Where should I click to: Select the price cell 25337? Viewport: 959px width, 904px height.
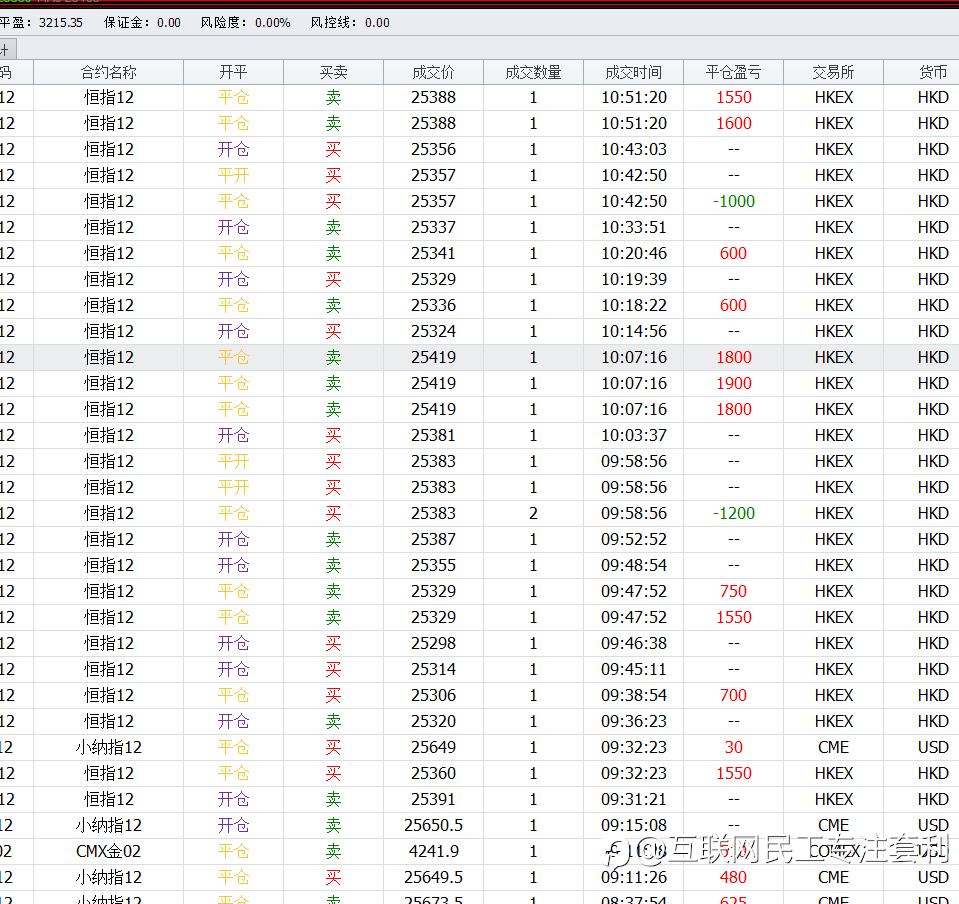point(434,228)
